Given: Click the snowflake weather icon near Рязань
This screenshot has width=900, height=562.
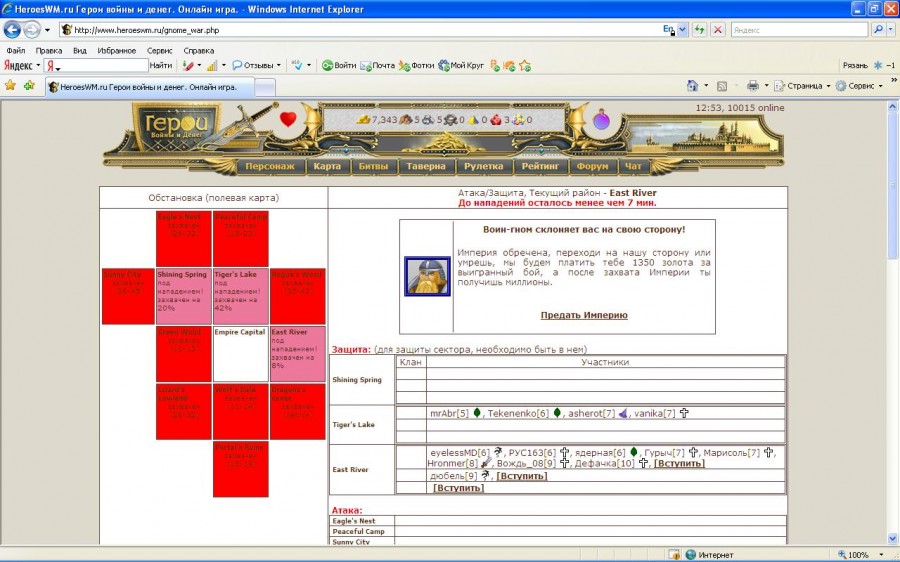Looking at the screenshot, I should click(878, 65).
